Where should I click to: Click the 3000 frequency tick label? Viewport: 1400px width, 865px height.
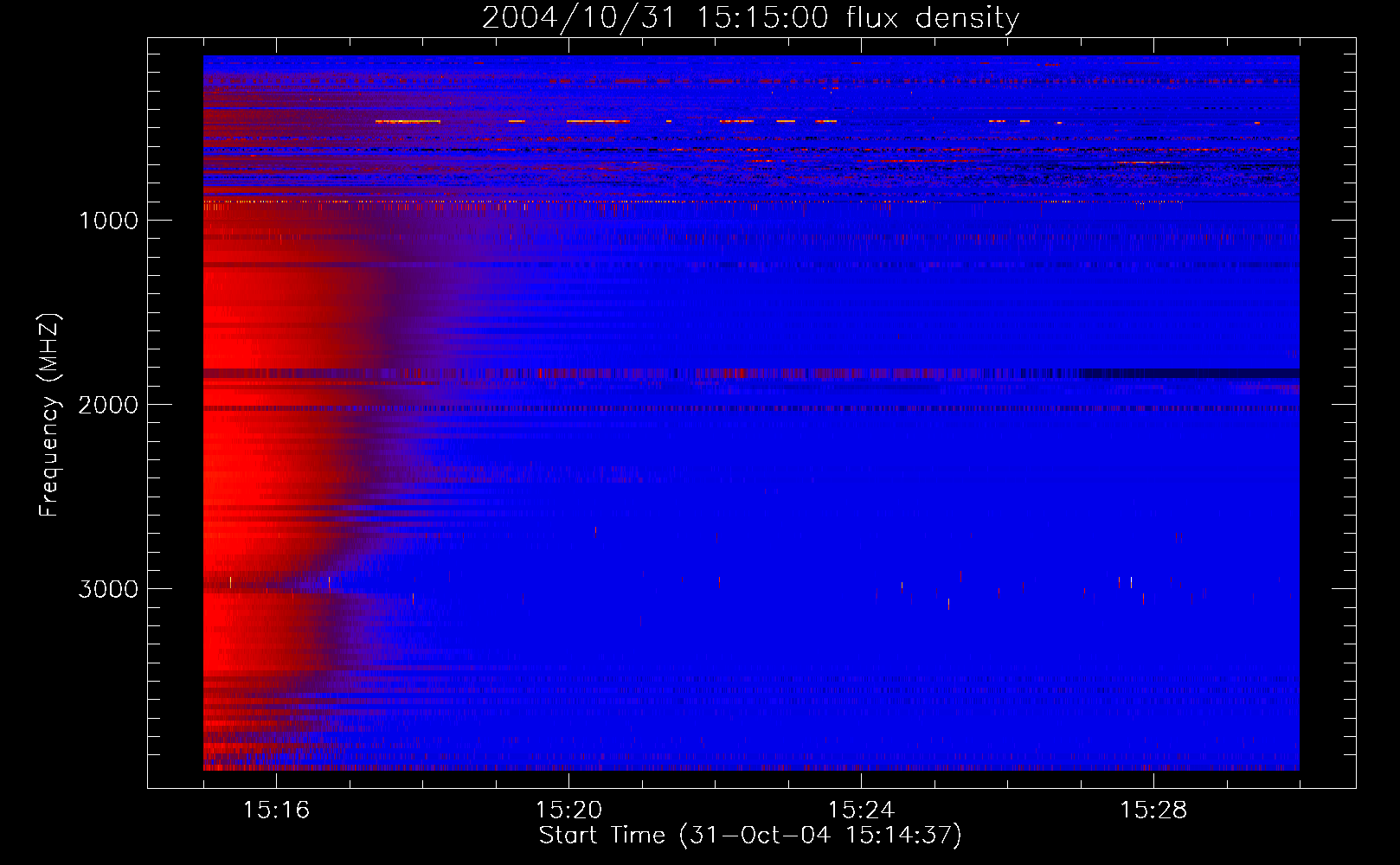[x=108, y=589]
